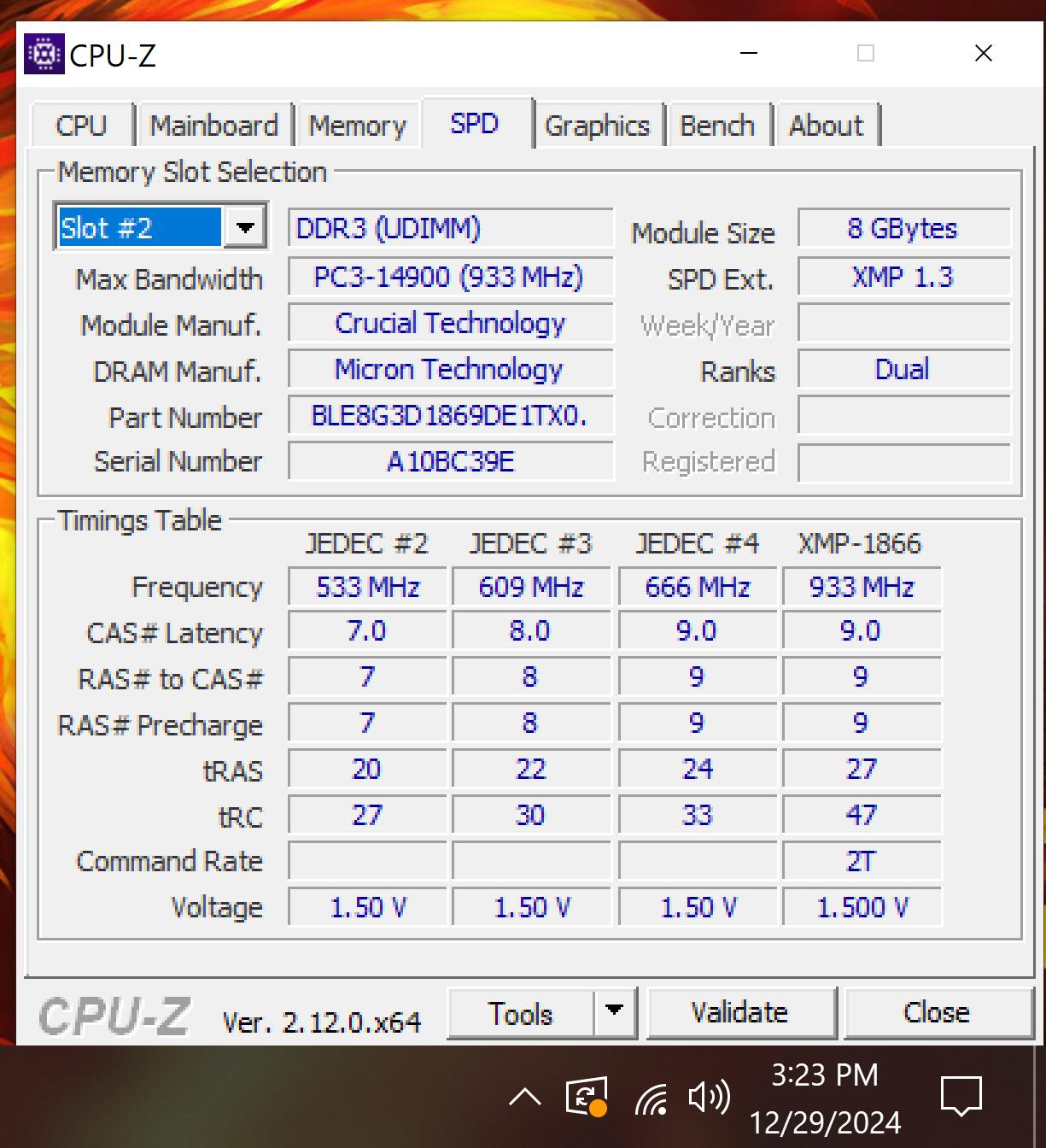Image resolution: width=1046 pixels, height=1148 pixels.
Task: Open the hidden icons chevron in the taskbar
Action: (x=525, y=1098)
